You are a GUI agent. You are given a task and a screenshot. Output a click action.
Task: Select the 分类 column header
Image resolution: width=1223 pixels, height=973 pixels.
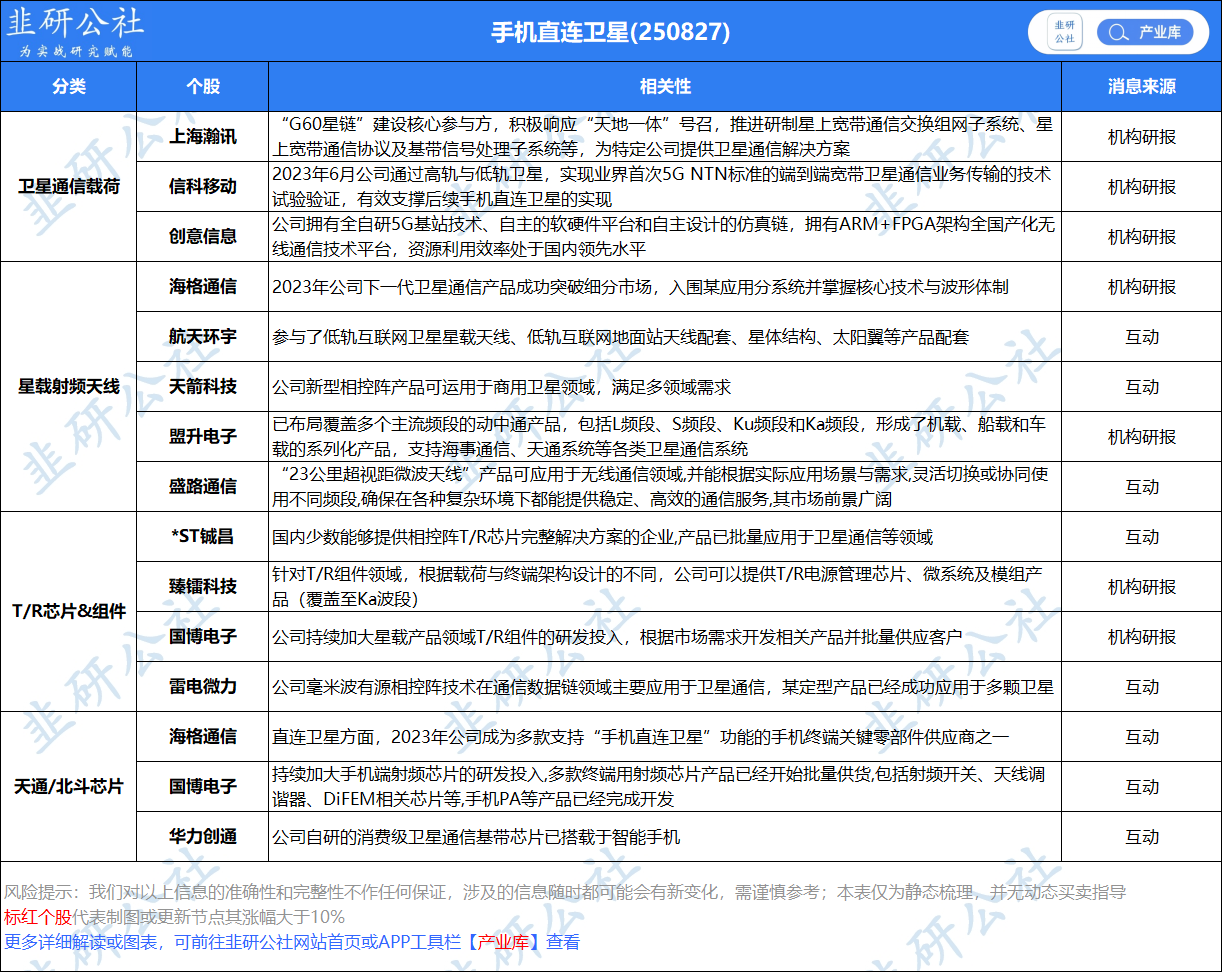(68, 87)
